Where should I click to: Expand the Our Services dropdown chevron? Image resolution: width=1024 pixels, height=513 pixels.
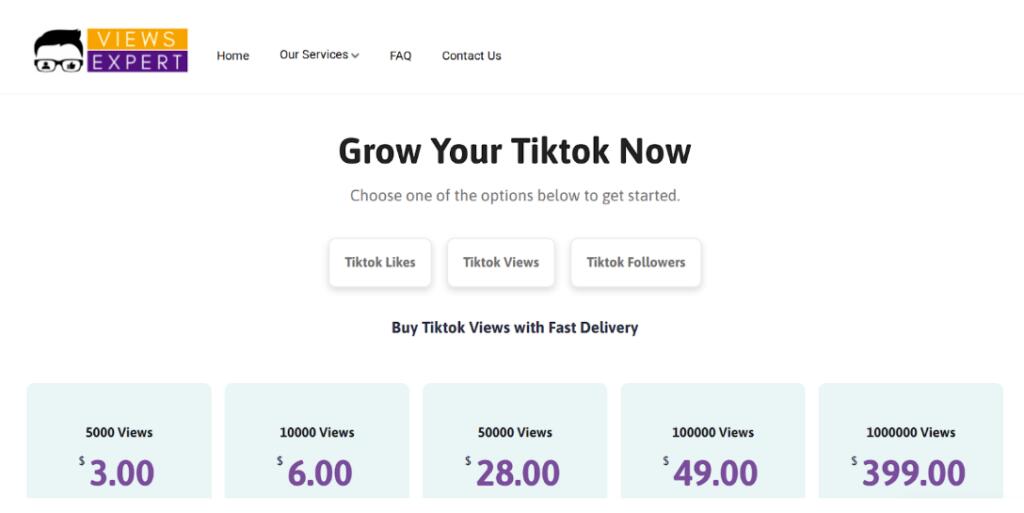(x=355, y=56)
